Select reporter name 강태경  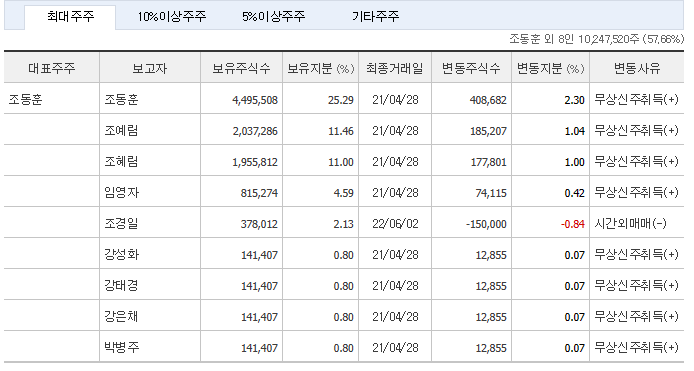pos(121,286)
